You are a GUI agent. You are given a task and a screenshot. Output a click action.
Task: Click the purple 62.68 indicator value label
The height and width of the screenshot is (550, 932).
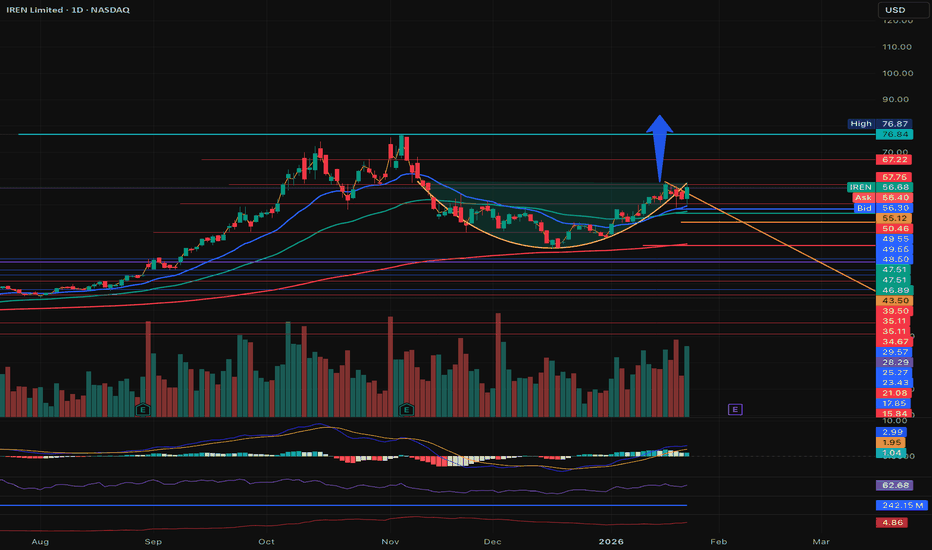894,485
